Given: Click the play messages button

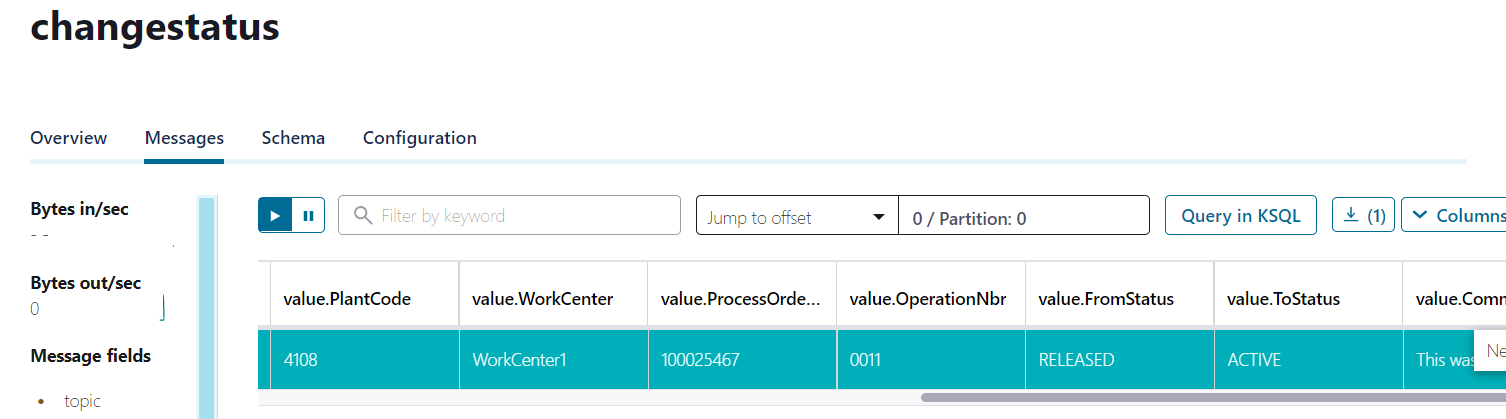Looking at the screenshot, I should [x=275, y=215].
